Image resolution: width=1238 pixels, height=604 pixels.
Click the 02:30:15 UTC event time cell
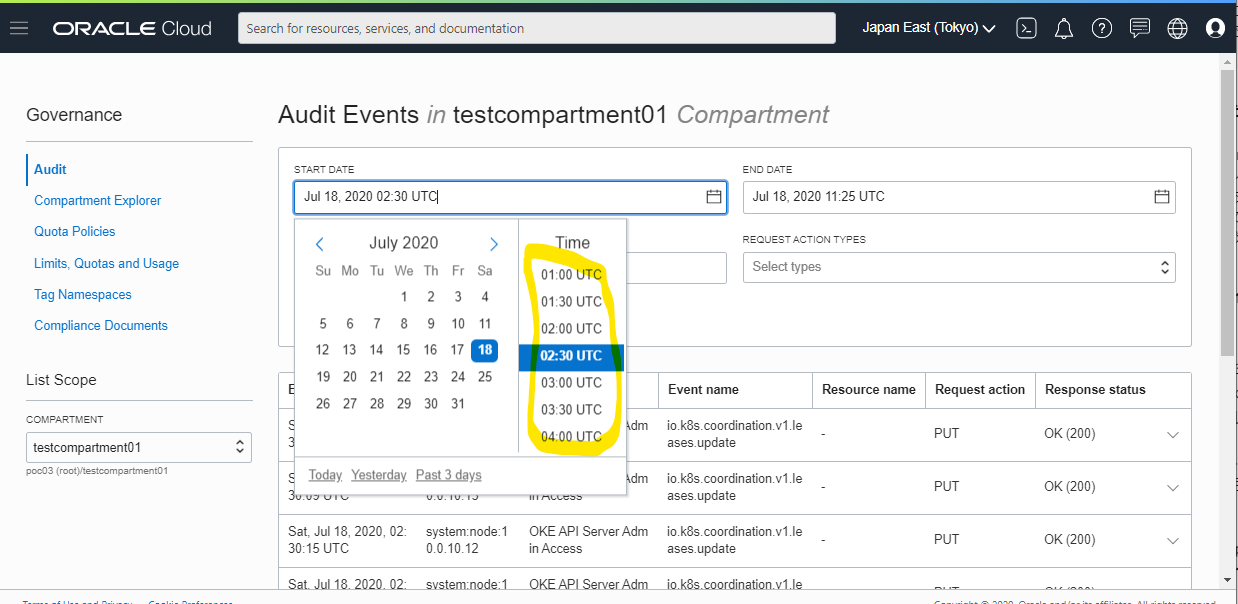tap(347, 540)
